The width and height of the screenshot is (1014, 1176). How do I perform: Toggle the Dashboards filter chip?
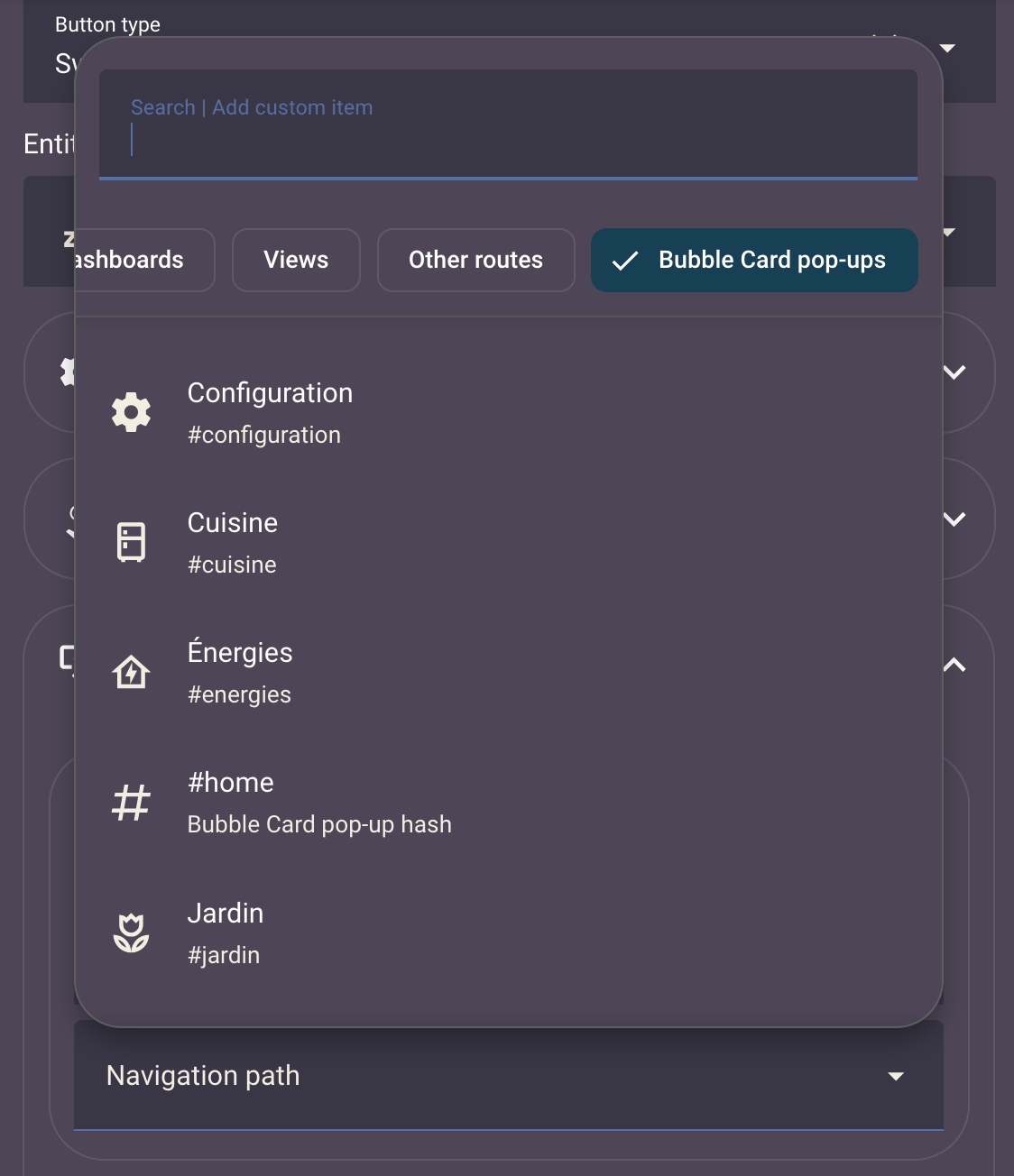144,260
